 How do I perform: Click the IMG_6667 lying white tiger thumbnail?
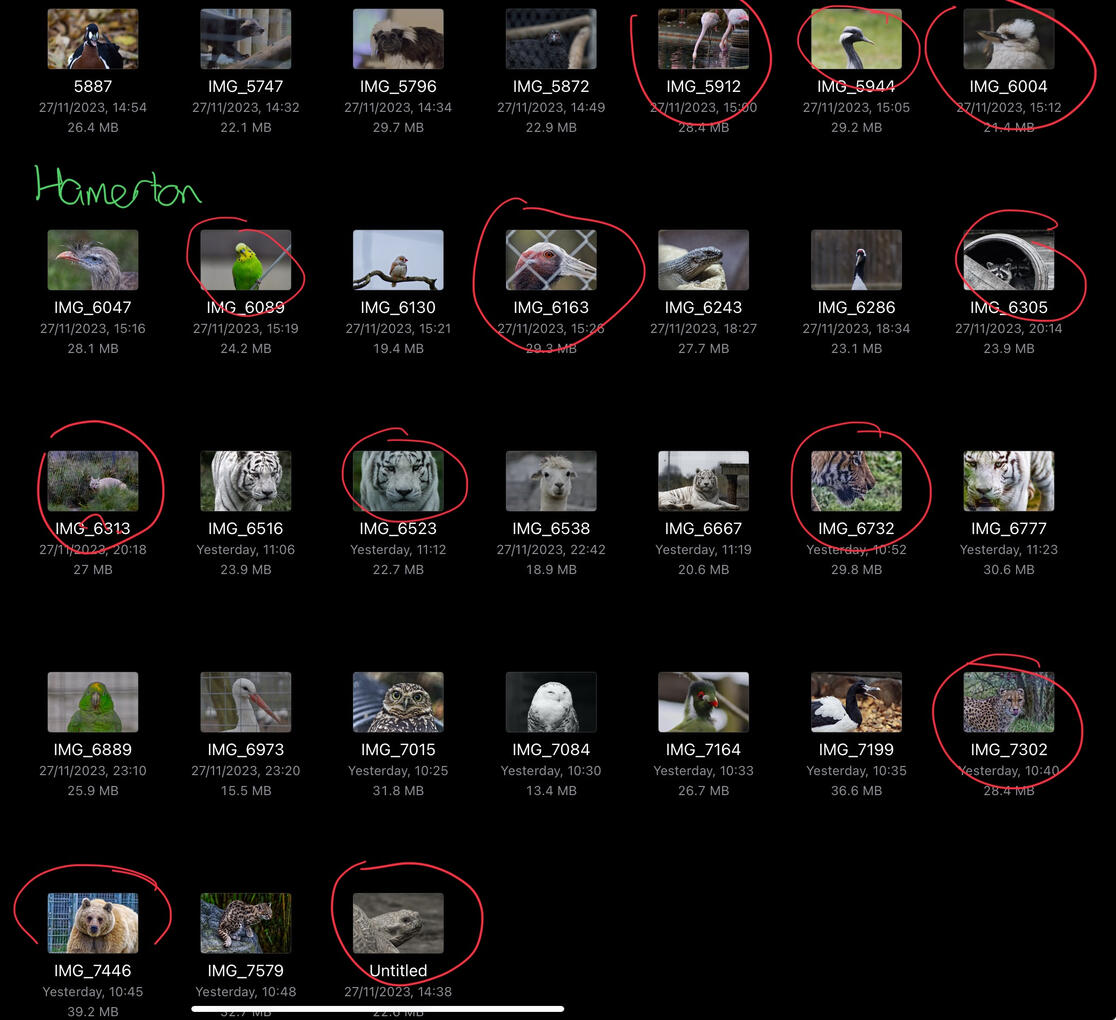pos(703,481)
